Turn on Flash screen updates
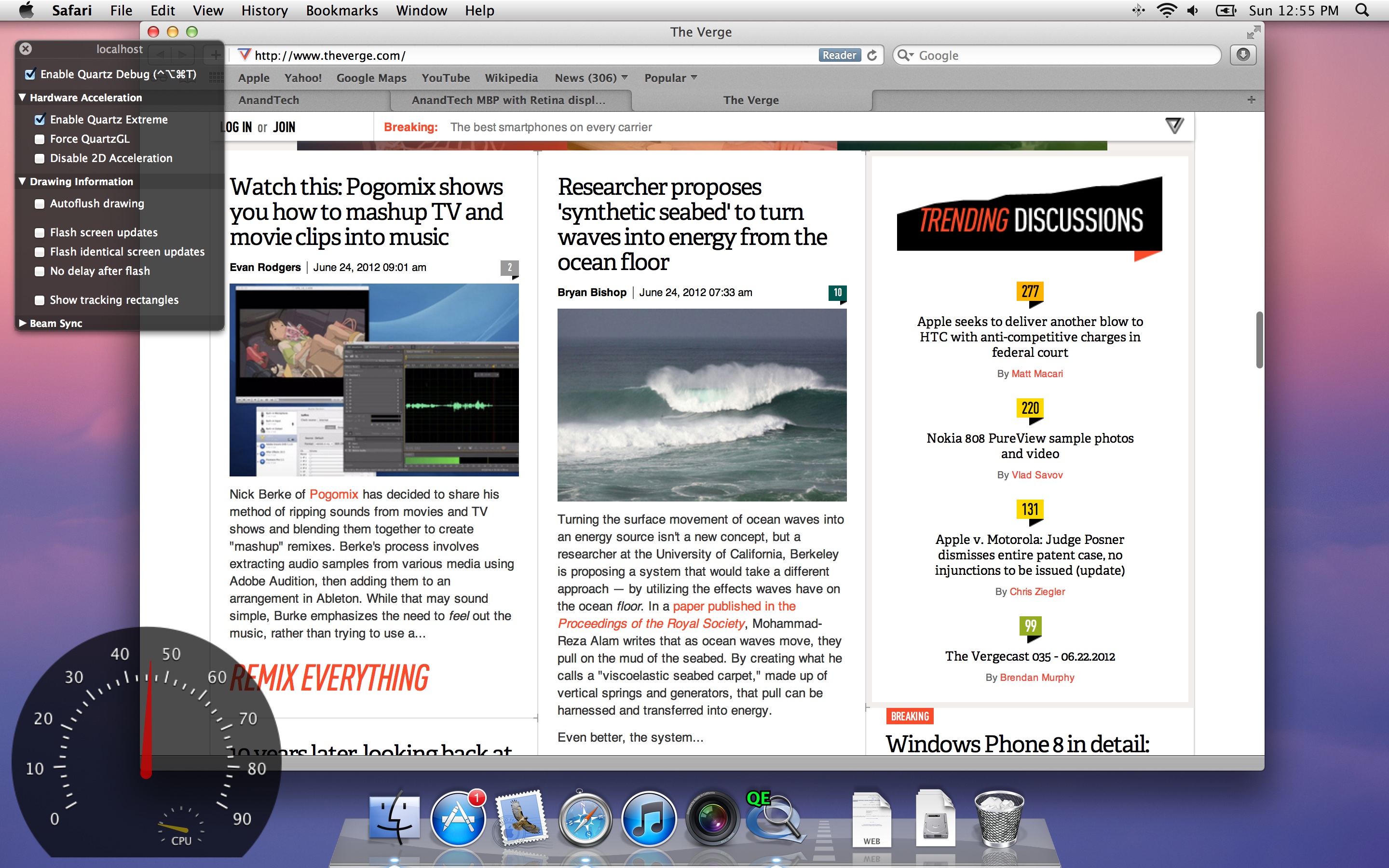 (x=40, y=232)
